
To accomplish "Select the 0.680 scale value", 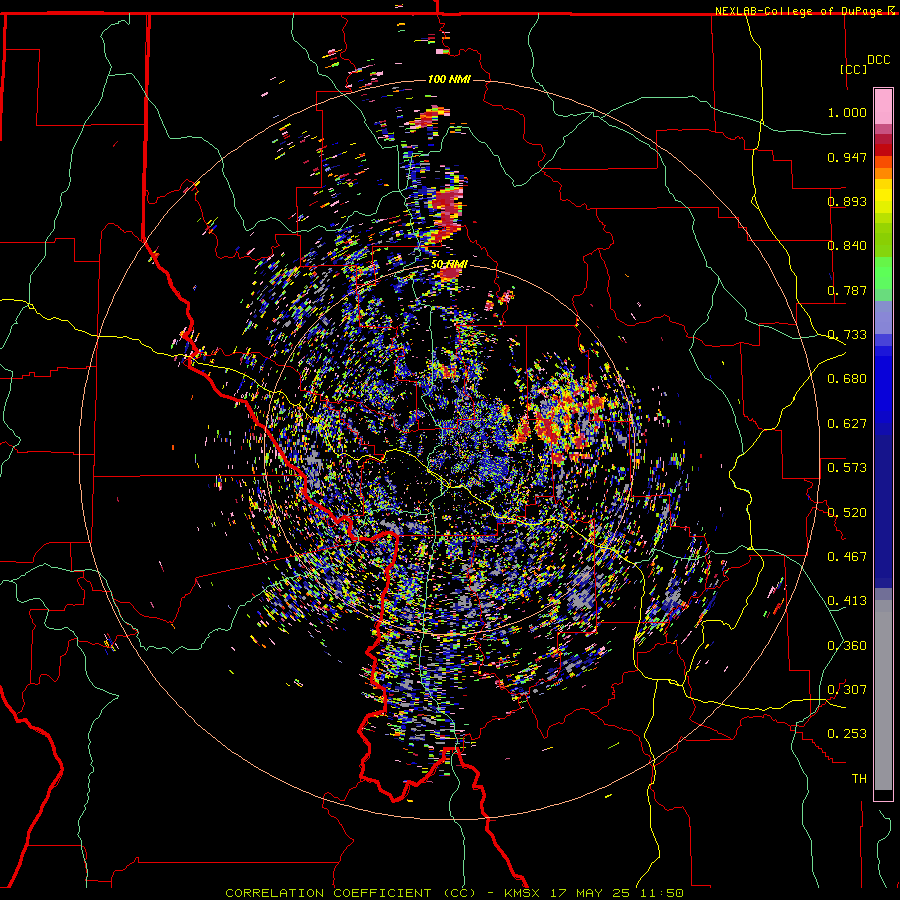I will (847, 379).
